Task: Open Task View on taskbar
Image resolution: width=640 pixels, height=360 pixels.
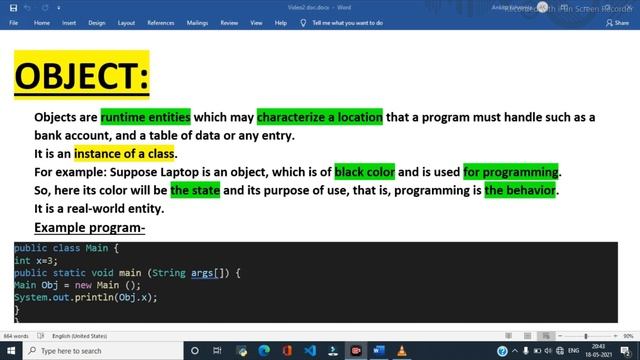Action: 217,351
